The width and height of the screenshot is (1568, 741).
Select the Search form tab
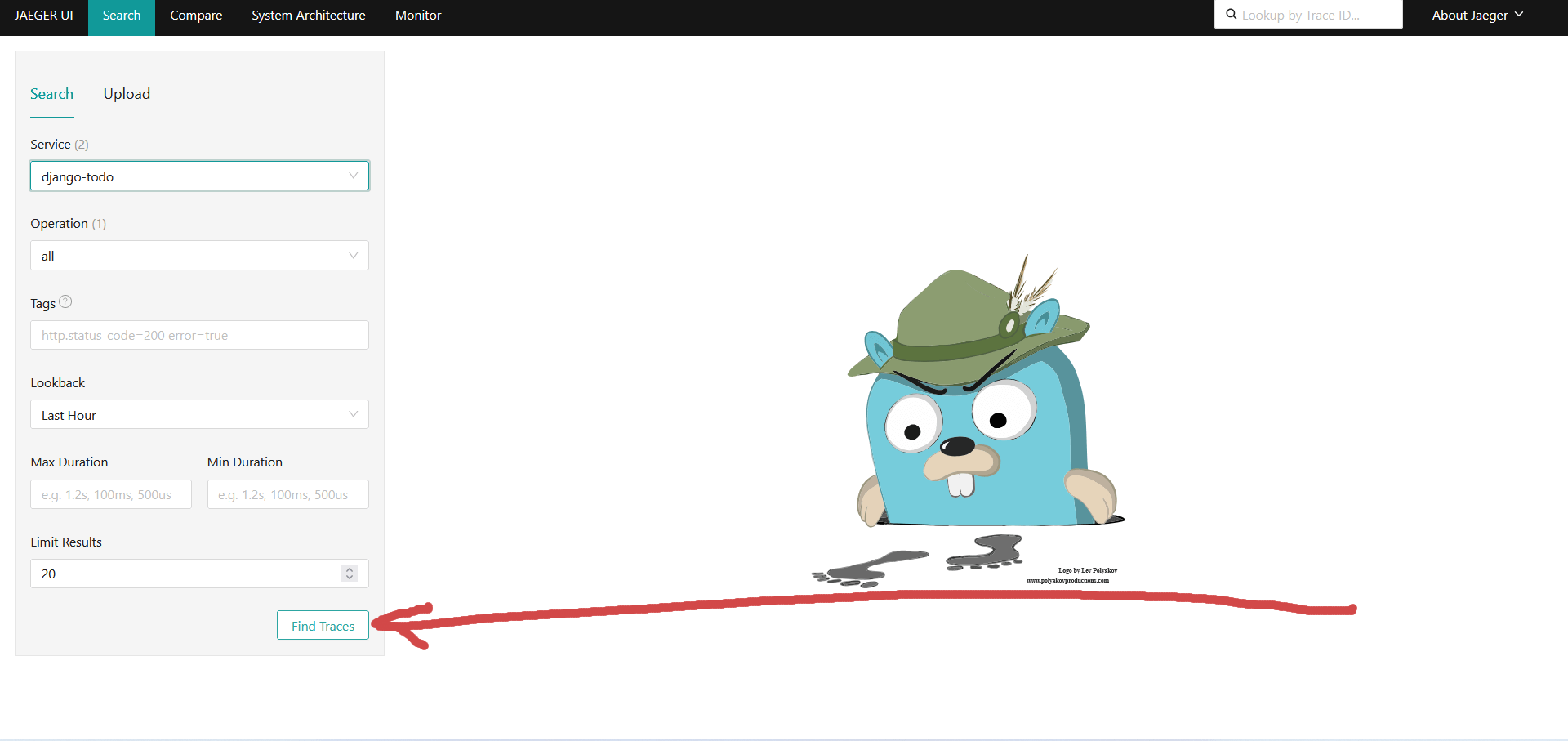(51, 94)
